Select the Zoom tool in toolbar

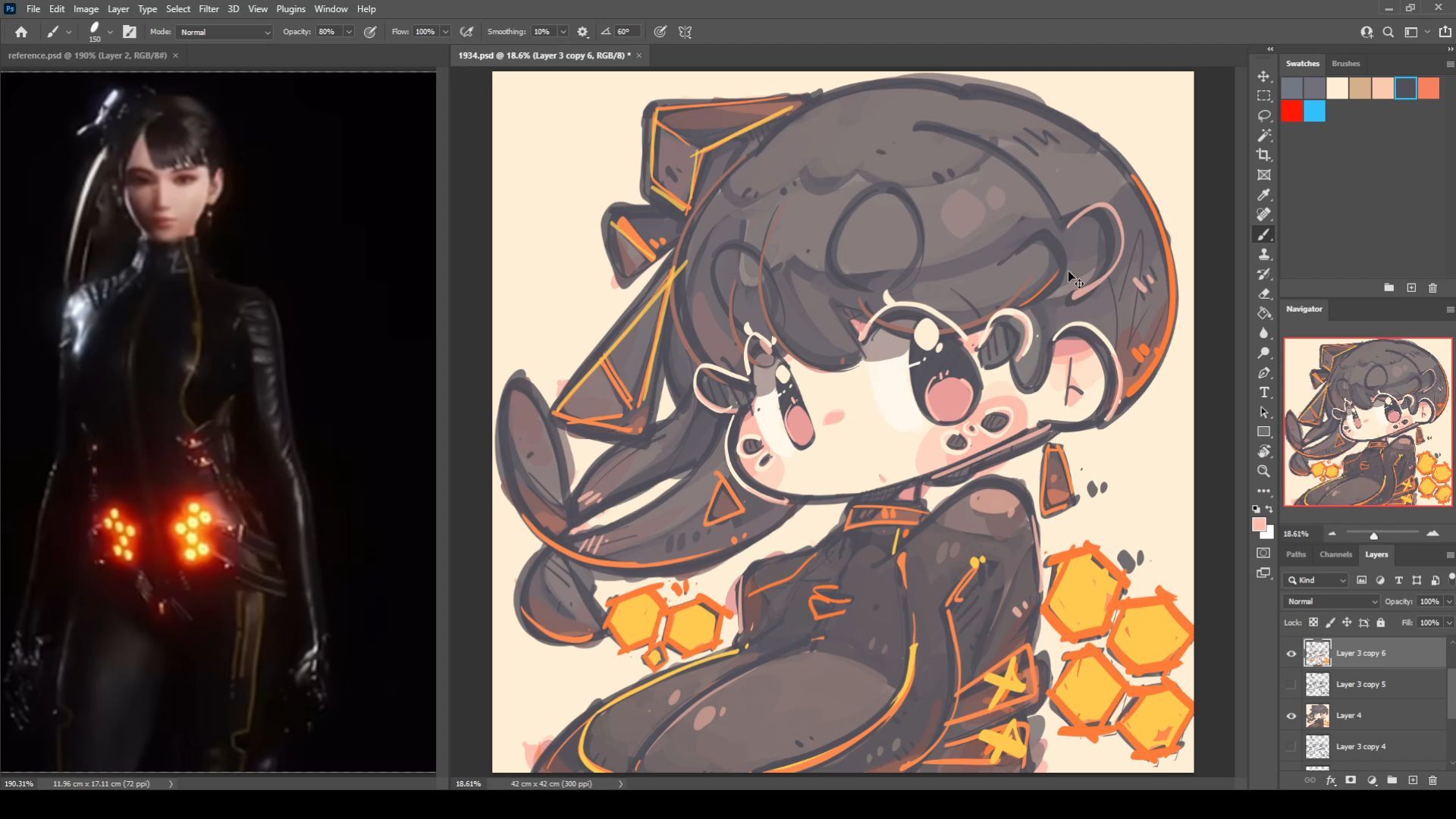(x=1263, y=471)
